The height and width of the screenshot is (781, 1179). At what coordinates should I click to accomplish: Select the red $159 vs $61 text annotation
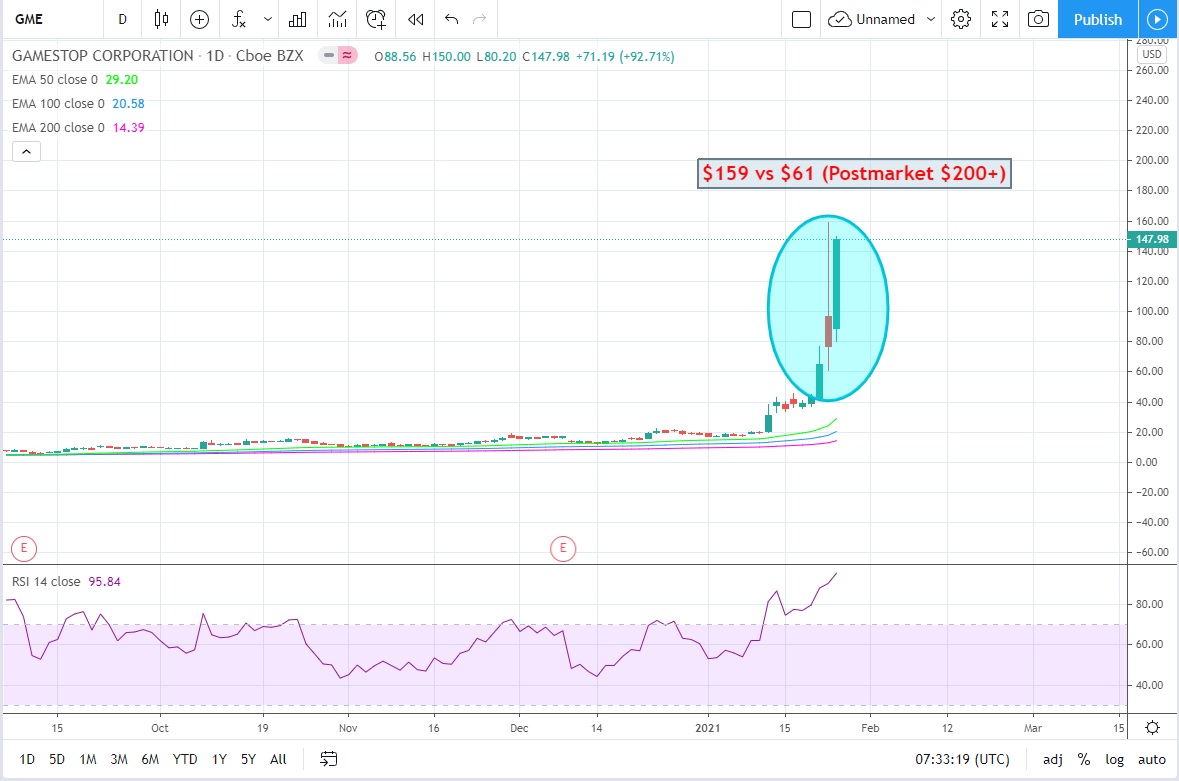(x=854, y=174)
